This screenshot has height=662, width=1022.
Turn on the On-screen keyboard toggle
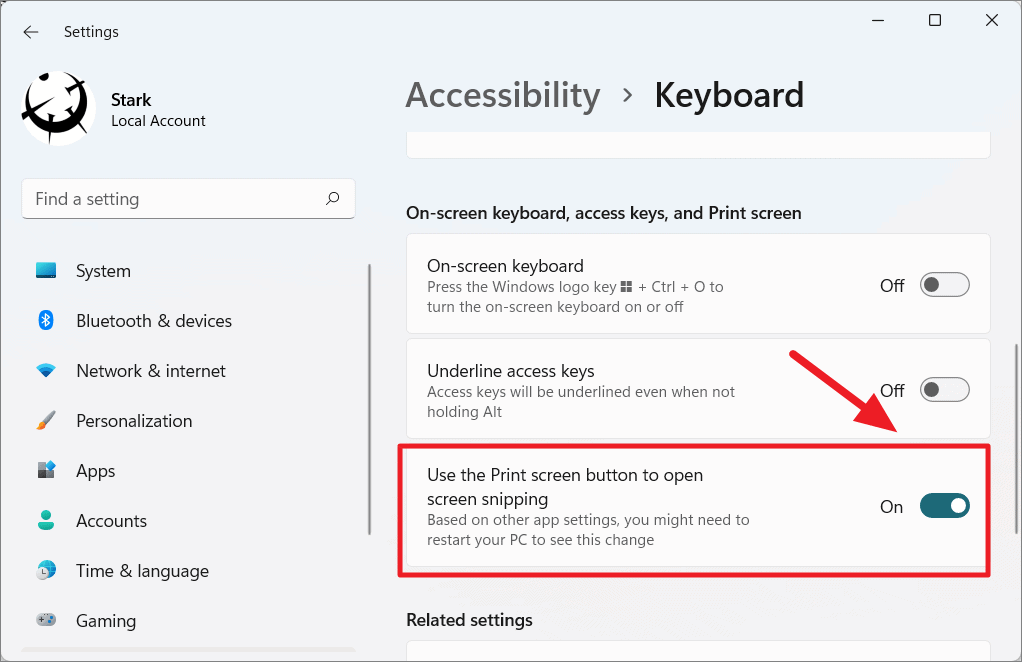(x=945, y=285)
